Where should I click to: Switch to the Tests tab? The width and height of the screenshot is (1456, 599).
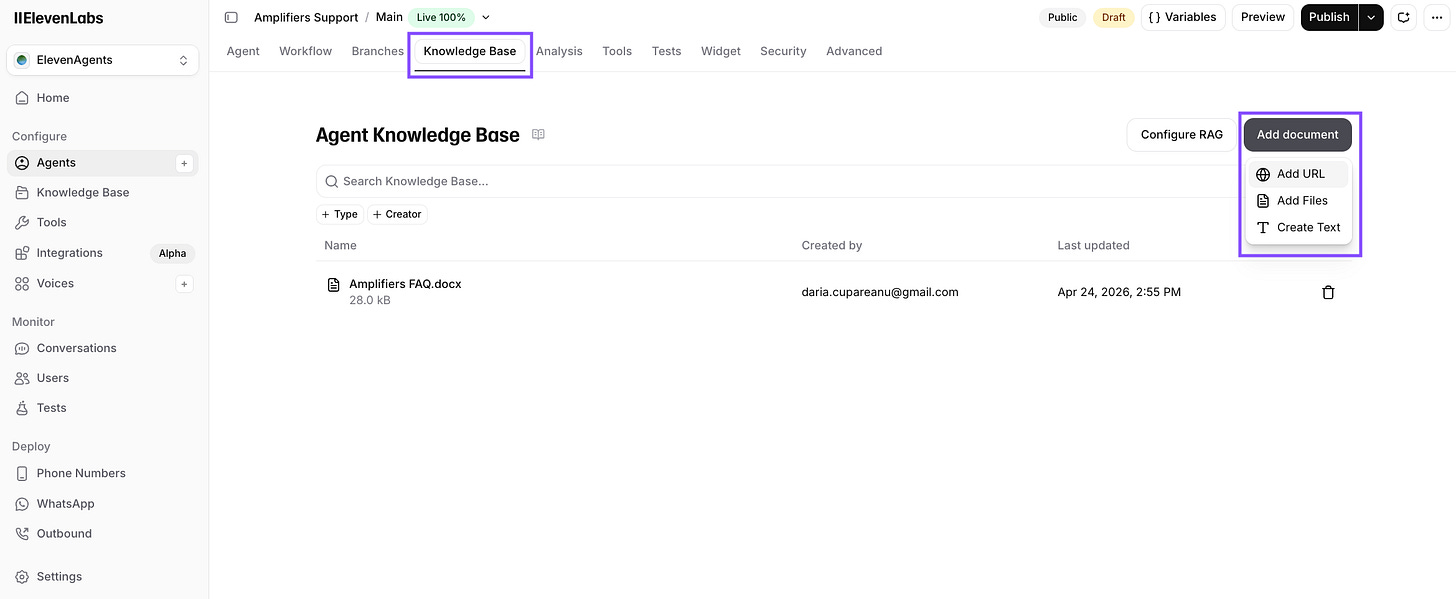(x=666, y=51)
